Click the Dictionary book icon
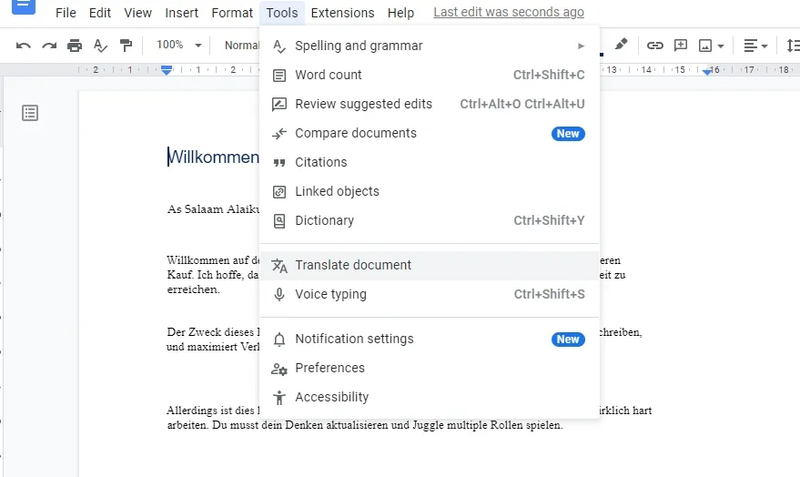800x477 pixels. click(x=279, y=221)
